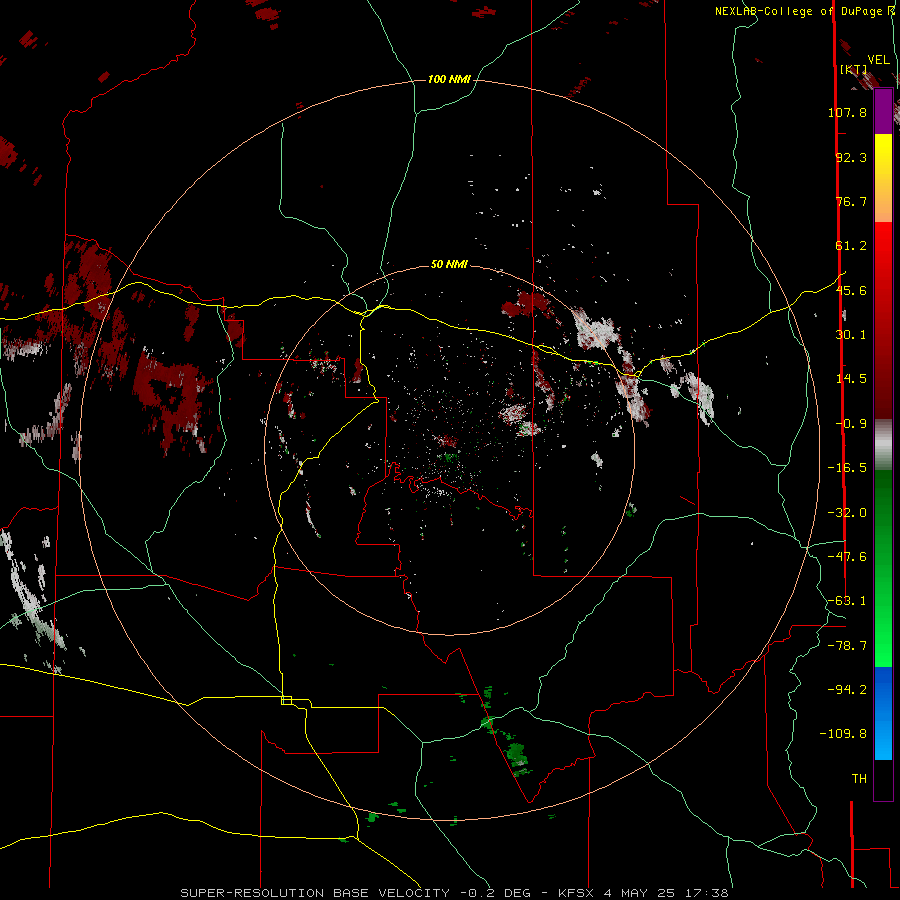Click the 30.1 value on velocity scale
The image size is (900, 900).
tap(851, 335)
